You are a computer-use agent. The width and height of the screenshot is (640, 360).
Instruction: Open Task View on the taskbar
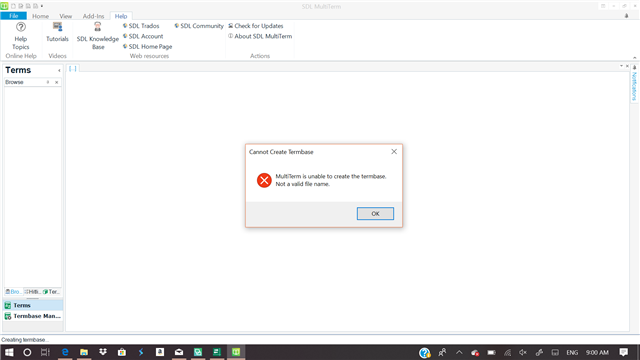(x=45, y=352)
